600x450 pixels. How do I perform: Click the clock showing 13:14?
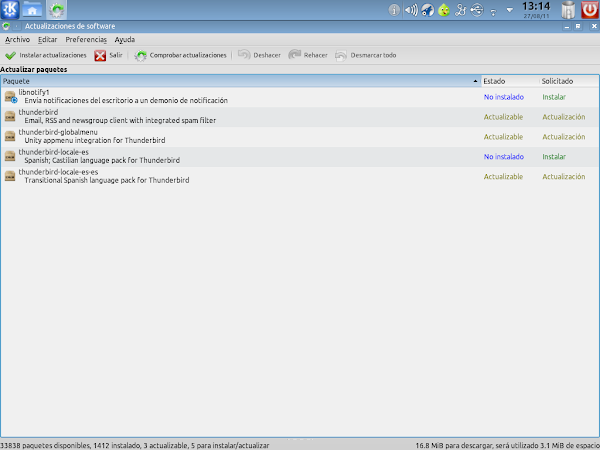click(x=536, y=6)
